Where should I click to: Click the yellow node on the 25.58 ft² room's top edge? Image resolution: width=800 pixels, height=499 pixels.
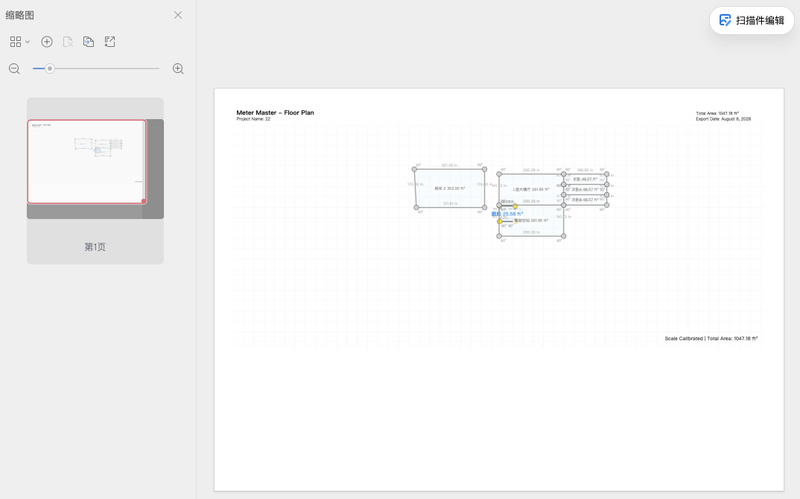515,206
